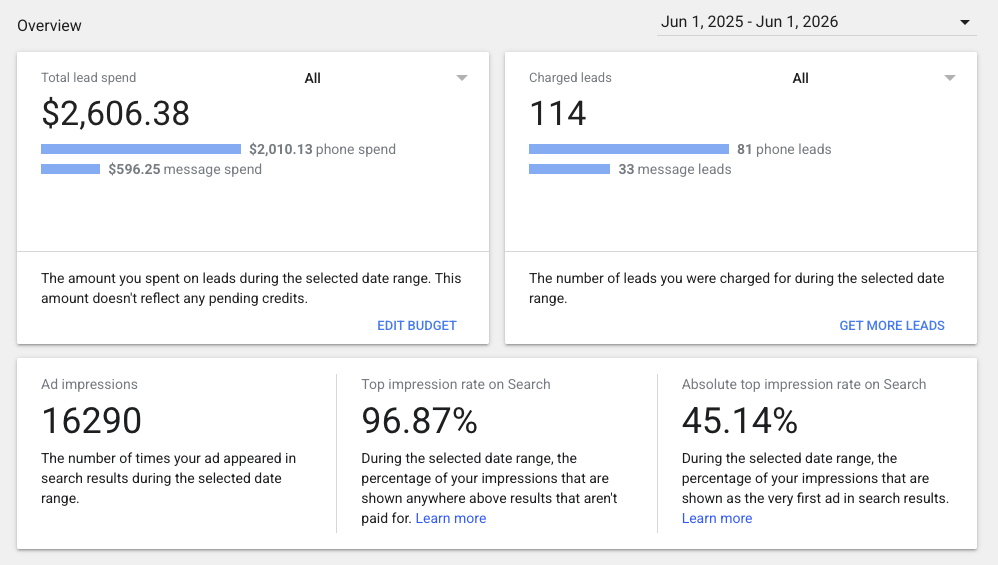Click the date range dropdown arrow
Image resolution: width=998 pixels, height=565 pixels.
[965, 22]
